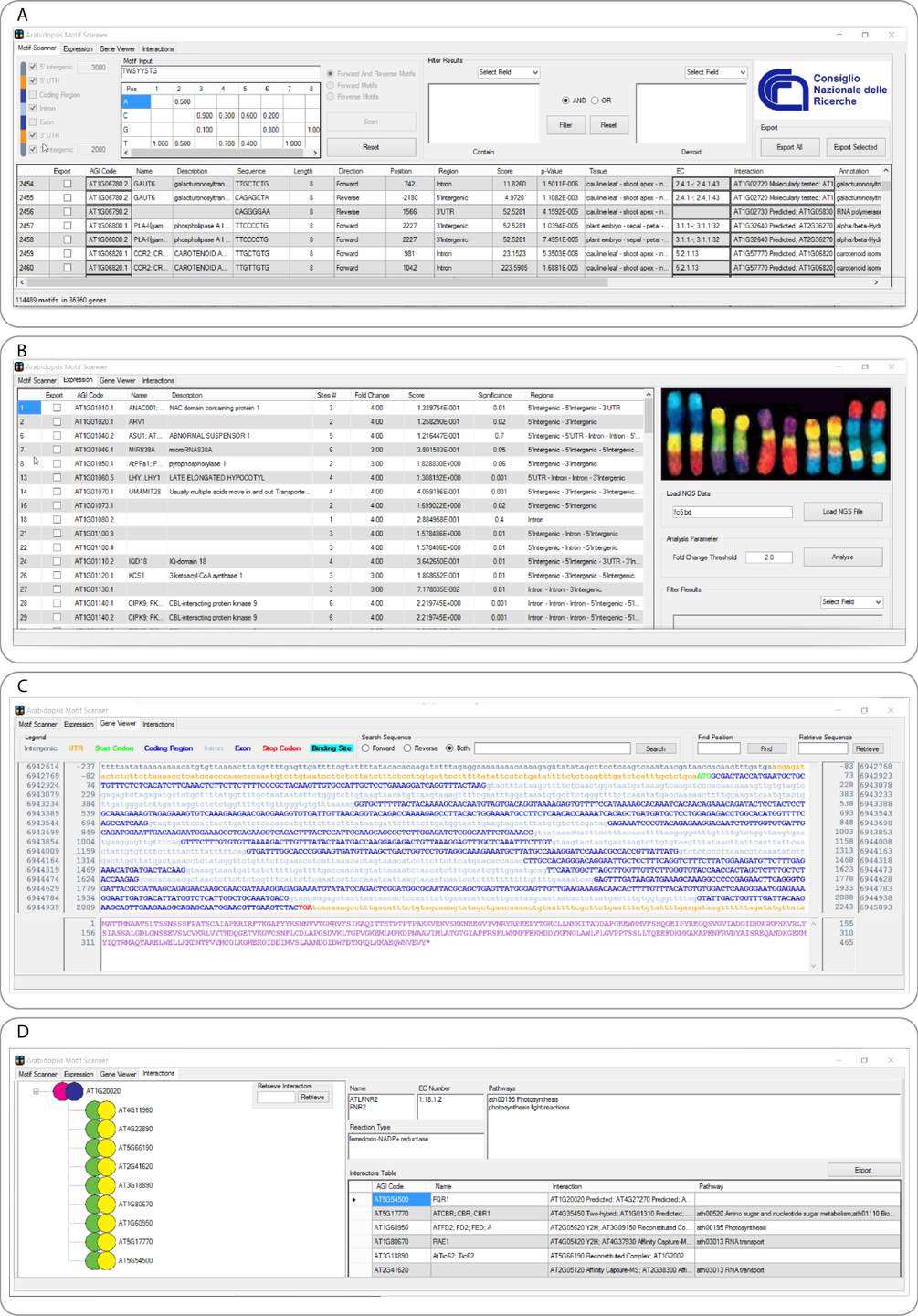918x1316 pixels.
Task: Click down arrow of protein sequence scrollbar
Action: point(813,966)
